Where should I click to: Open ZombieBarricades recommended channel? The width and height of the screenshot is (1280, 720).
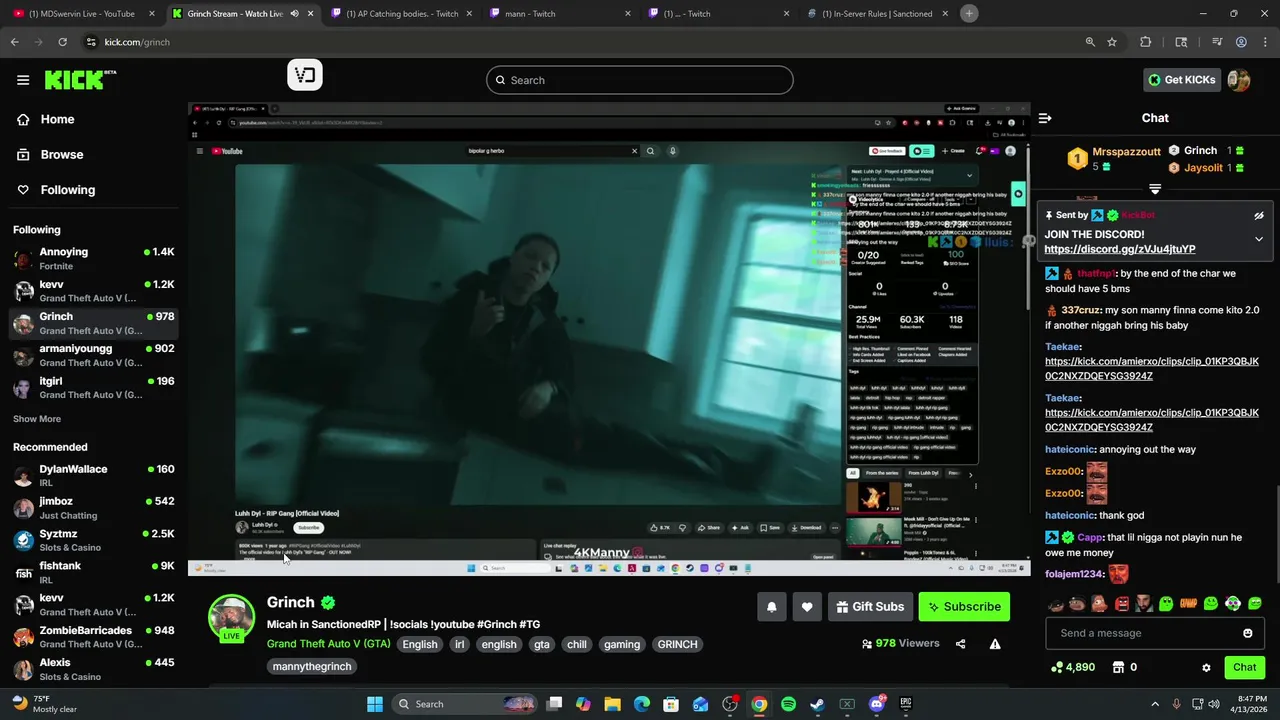tap(93, 637)
